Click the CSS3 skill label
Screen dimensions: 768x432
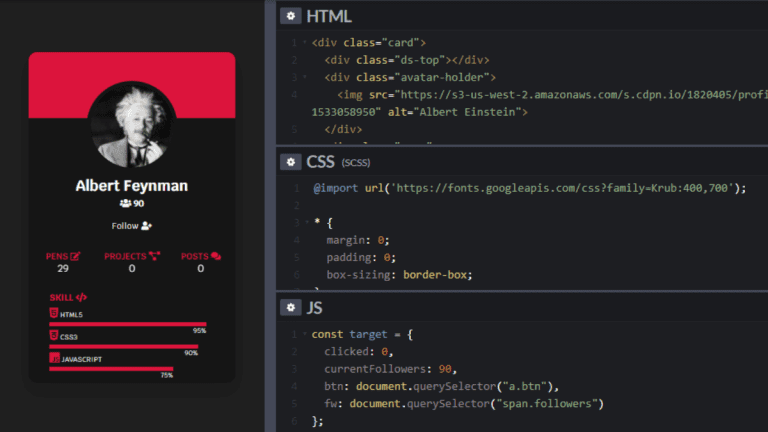tap(69, 337)
